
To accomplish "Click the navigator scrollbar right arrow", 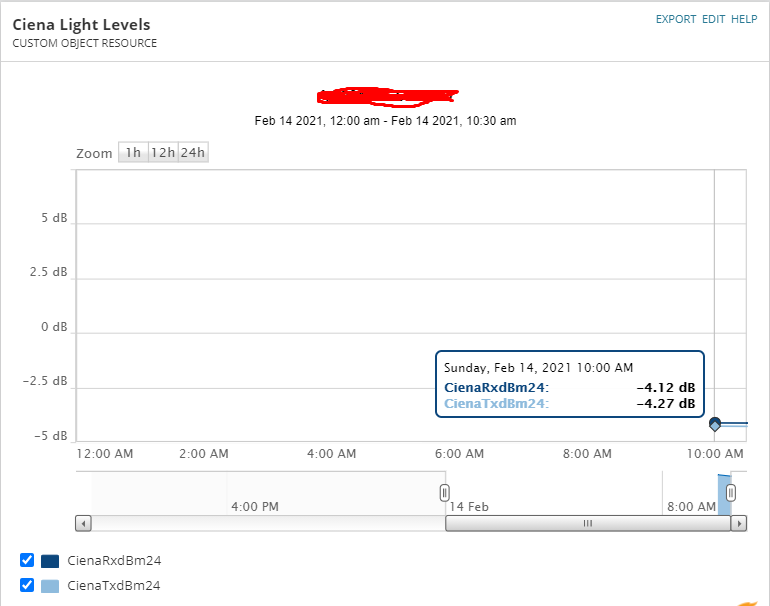I will (739, 523).
